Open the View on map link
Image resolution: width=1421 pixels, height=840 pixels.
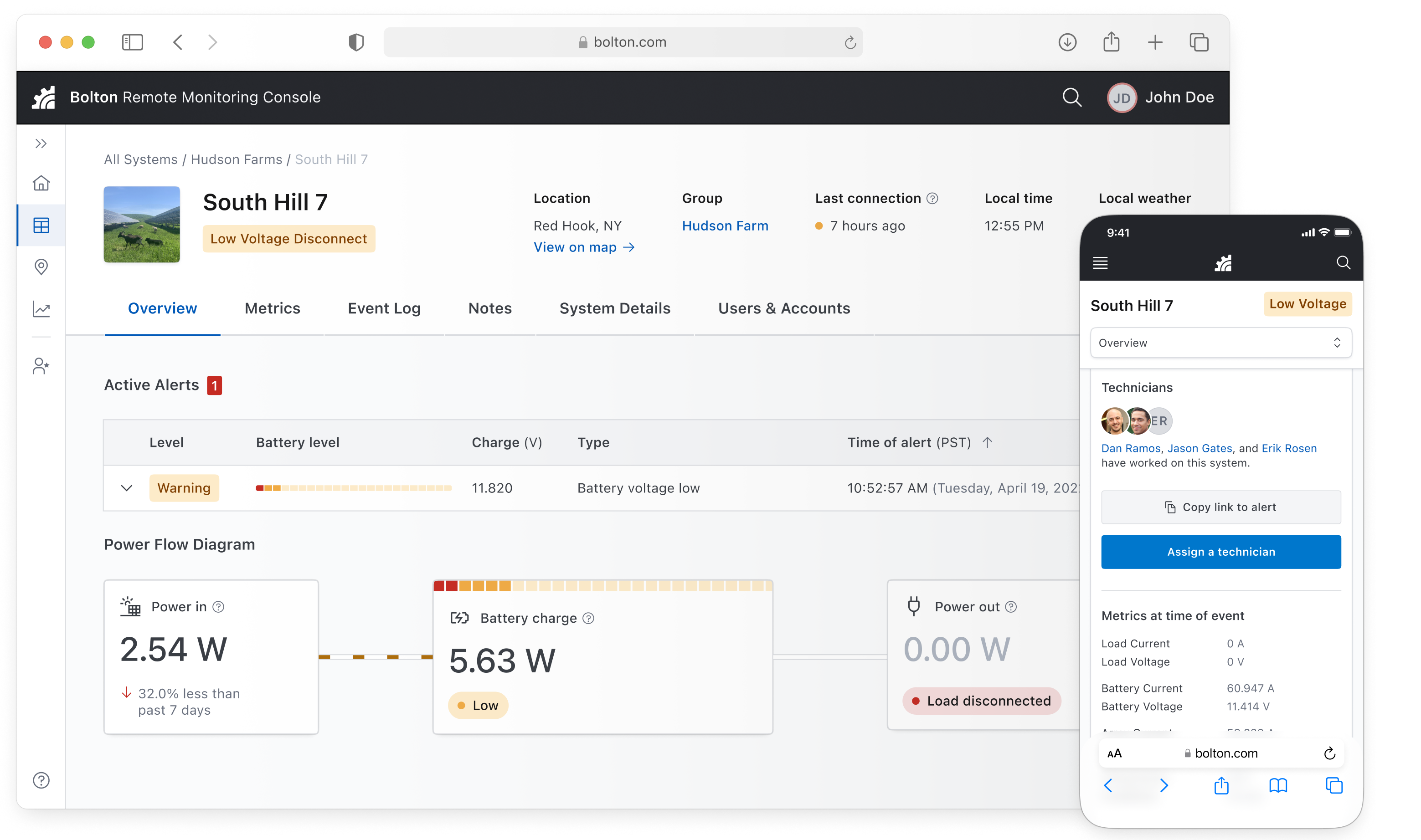584,247
